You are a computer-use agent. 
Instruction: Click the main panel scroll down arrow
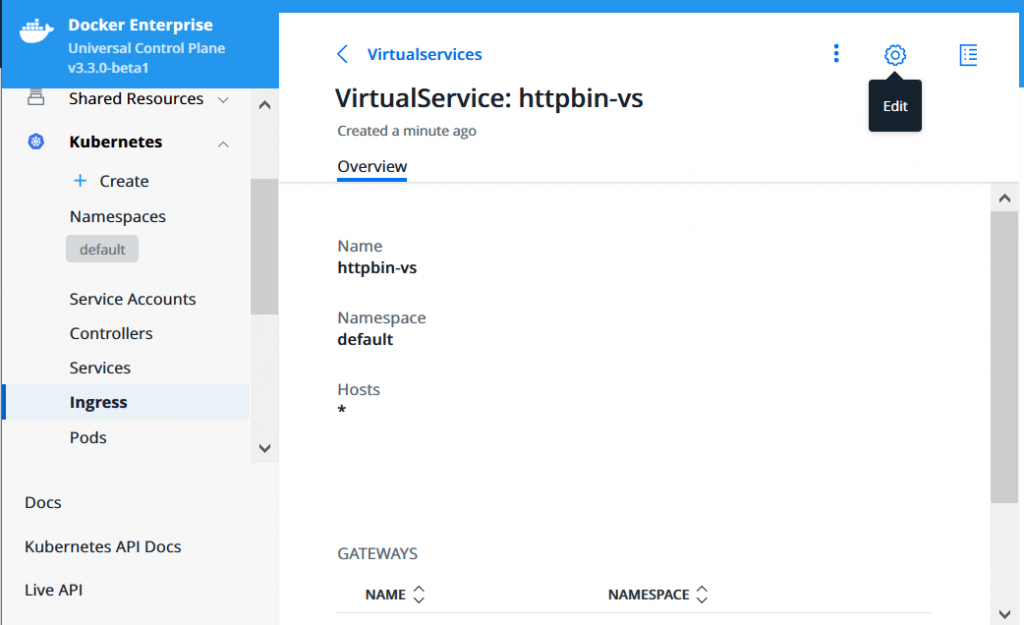point(1004,615)
